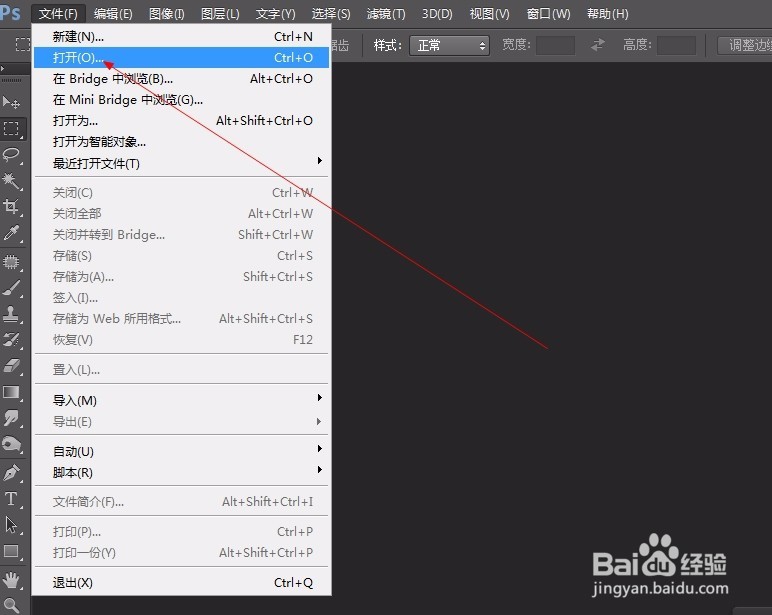772x615 pixels.
Task: Select the Lasso tool
Action: pos(11,155)
